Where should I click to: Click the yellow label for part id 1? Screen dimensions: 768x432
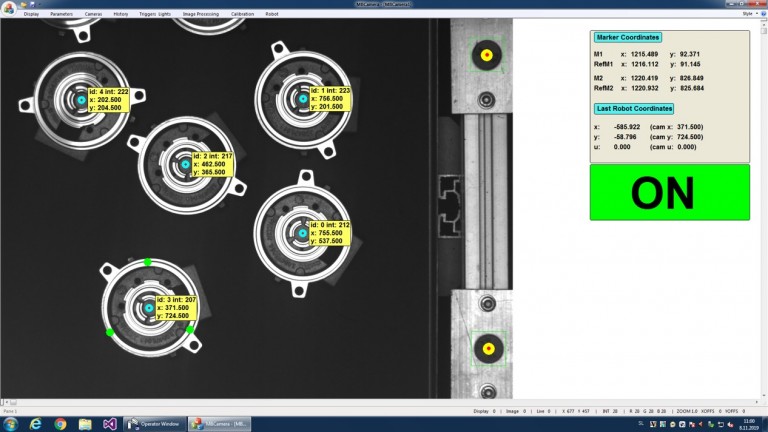tap(331, 98)
